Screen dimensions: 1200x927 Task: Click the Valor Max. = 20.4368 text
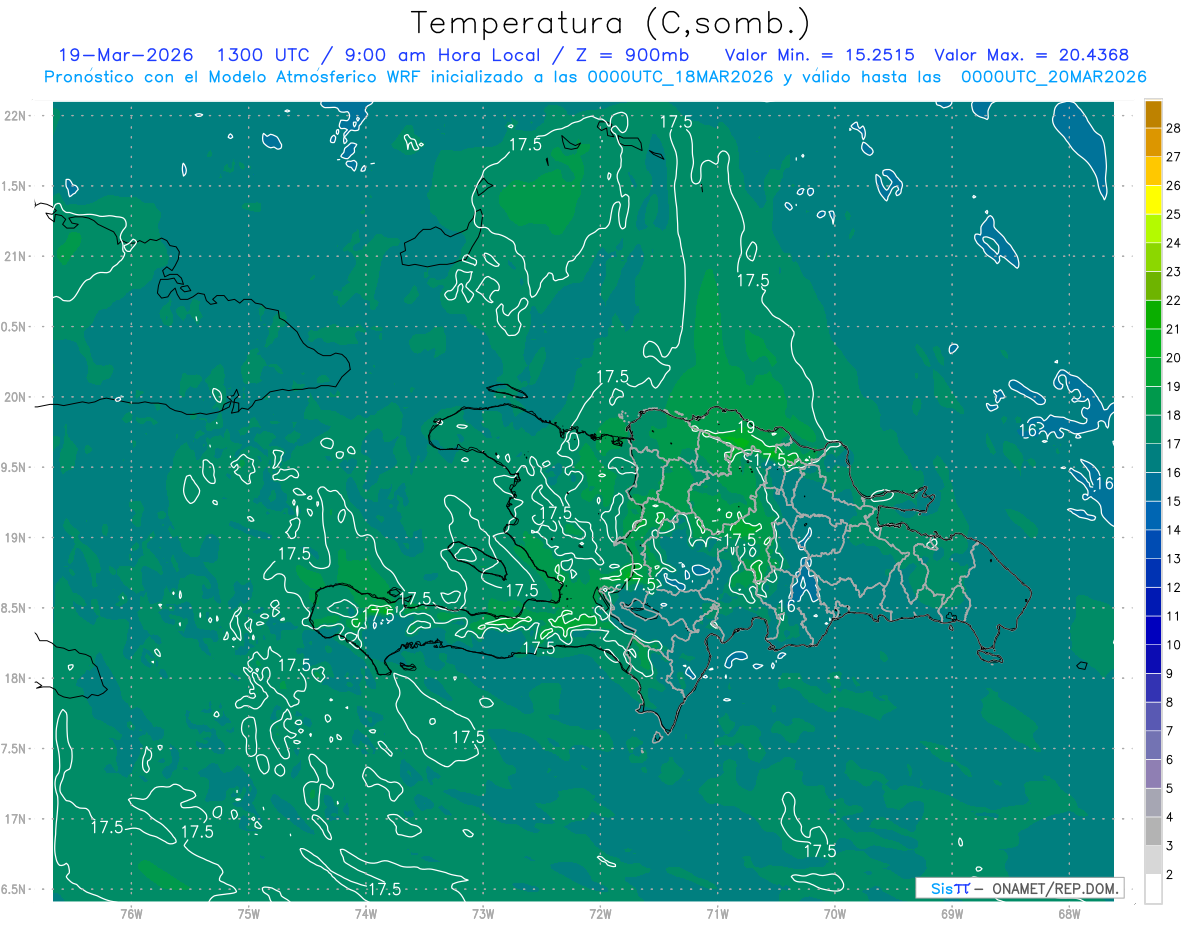coord(1031,55)
